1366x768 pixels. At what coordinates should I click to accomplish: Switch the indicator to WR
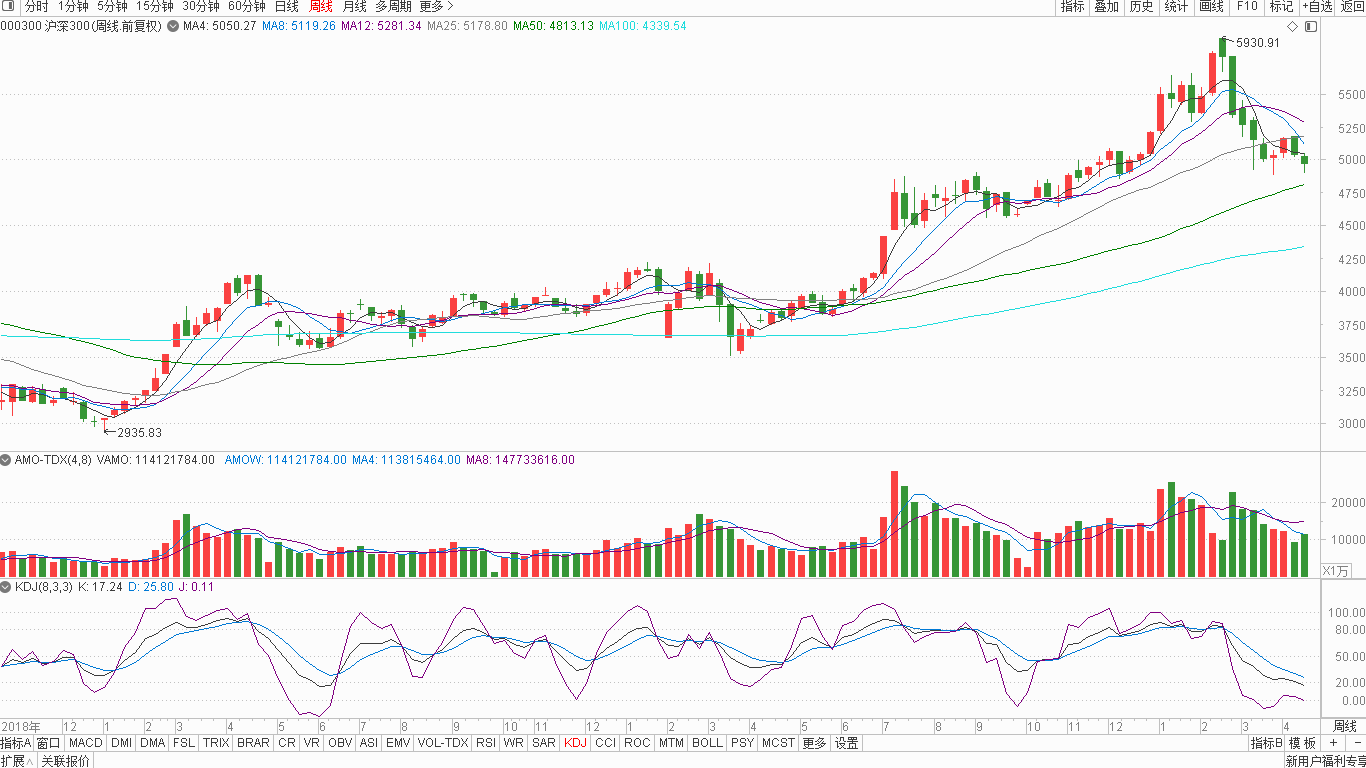click(513, 743)
